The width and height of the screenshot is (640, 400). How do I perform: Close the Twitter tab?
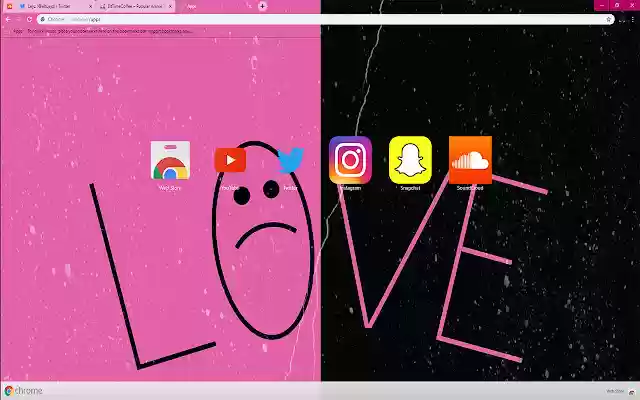91,6
